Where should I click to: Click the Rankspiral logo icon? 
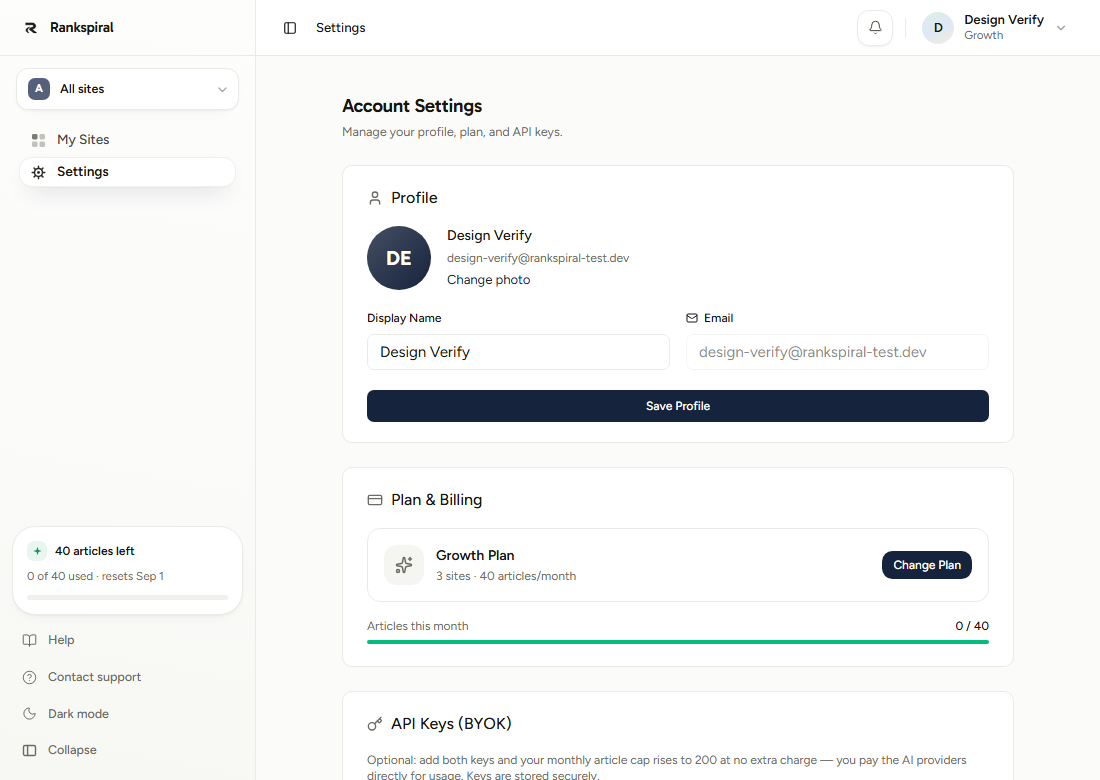[x=31, y=28]
